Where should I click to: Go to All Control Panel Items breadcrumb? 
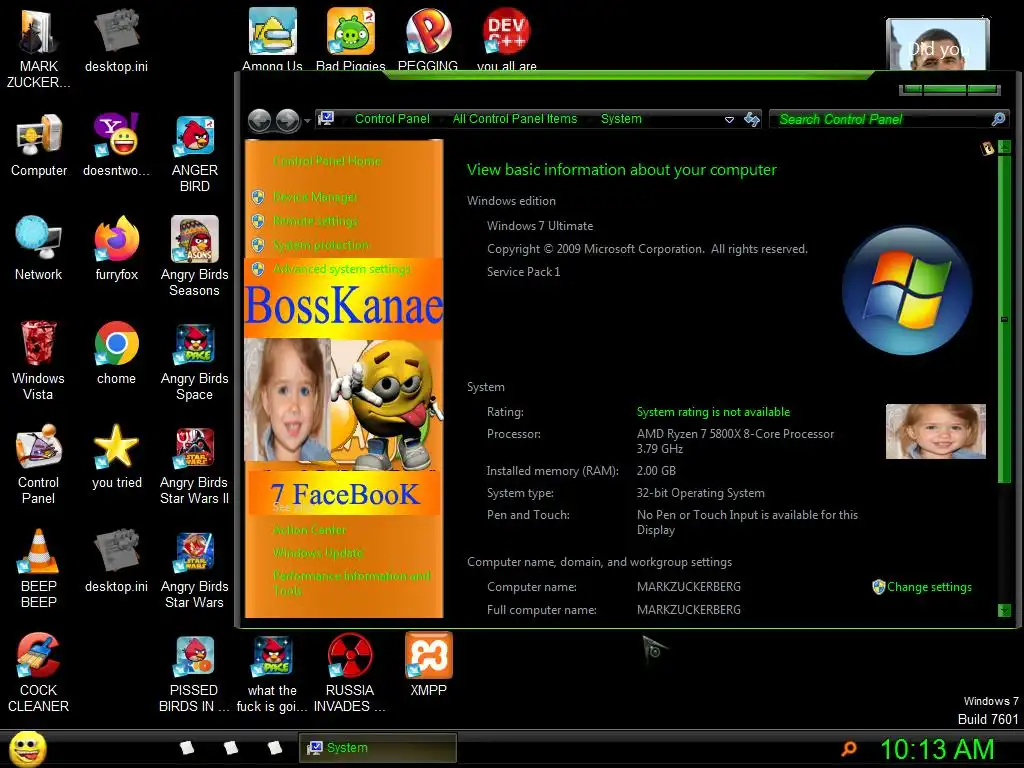click(x=515, y=119)
